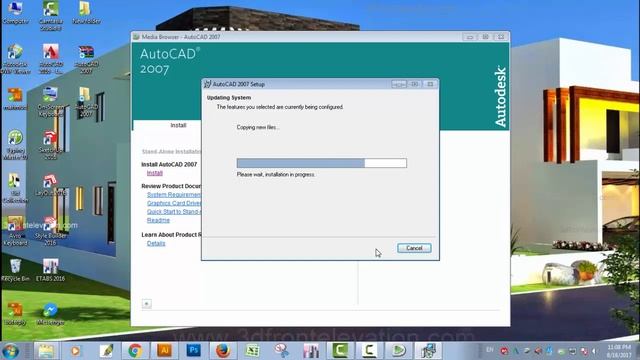This screenshot has width=640, height=360.
Task: Click the installation progress bar
Action: pos(322,163)
